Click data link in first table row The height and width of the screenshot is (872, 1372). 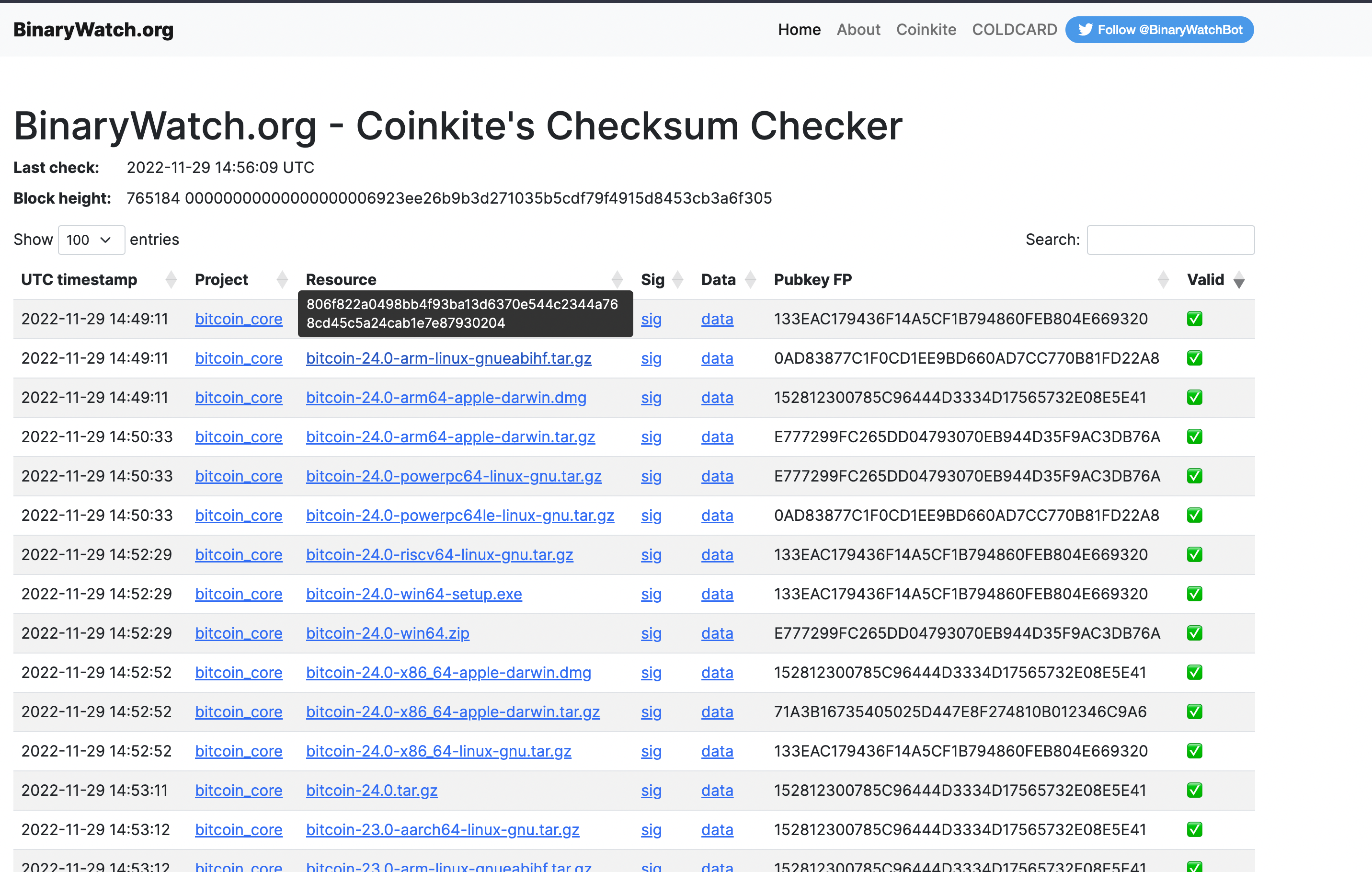(717, 319)
